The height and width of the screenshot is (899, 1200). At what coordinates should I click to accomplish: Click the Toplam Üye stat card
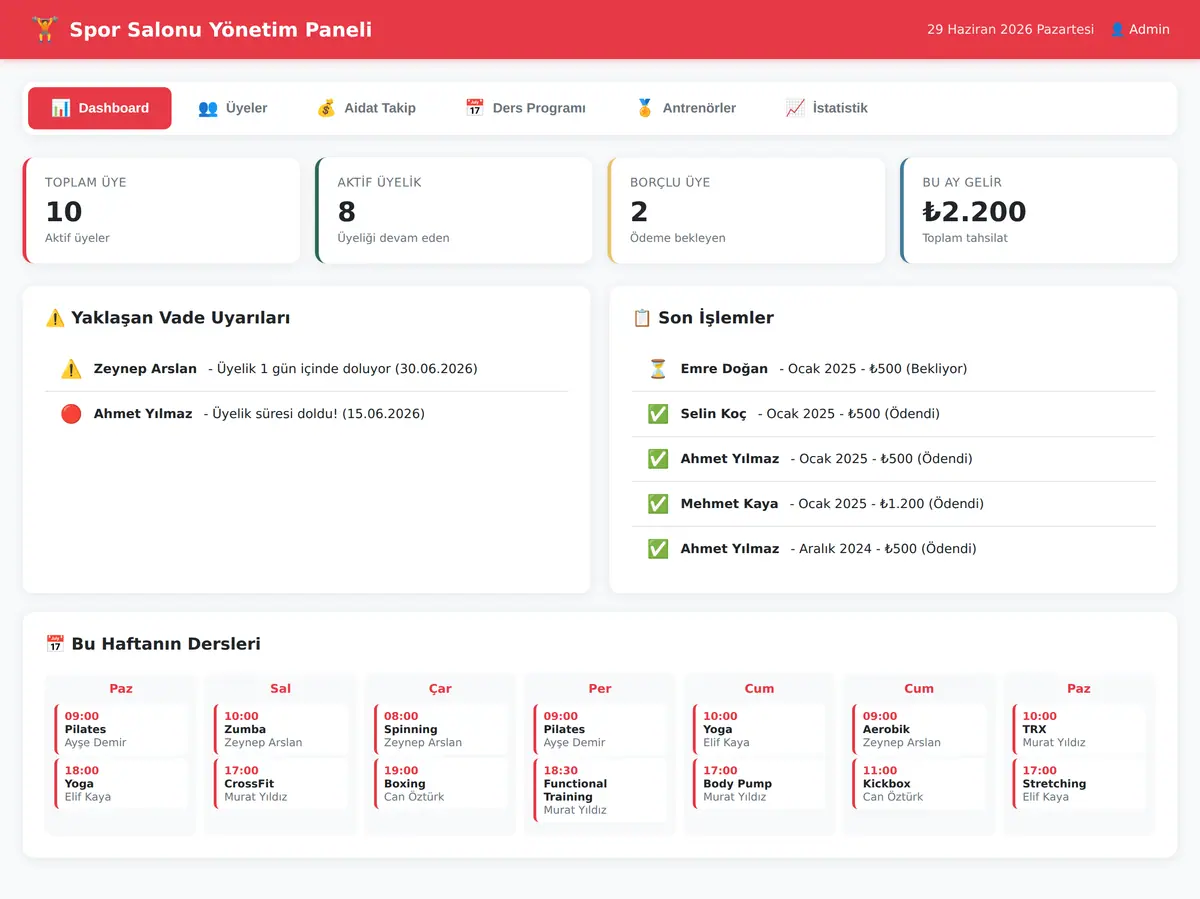162,210
